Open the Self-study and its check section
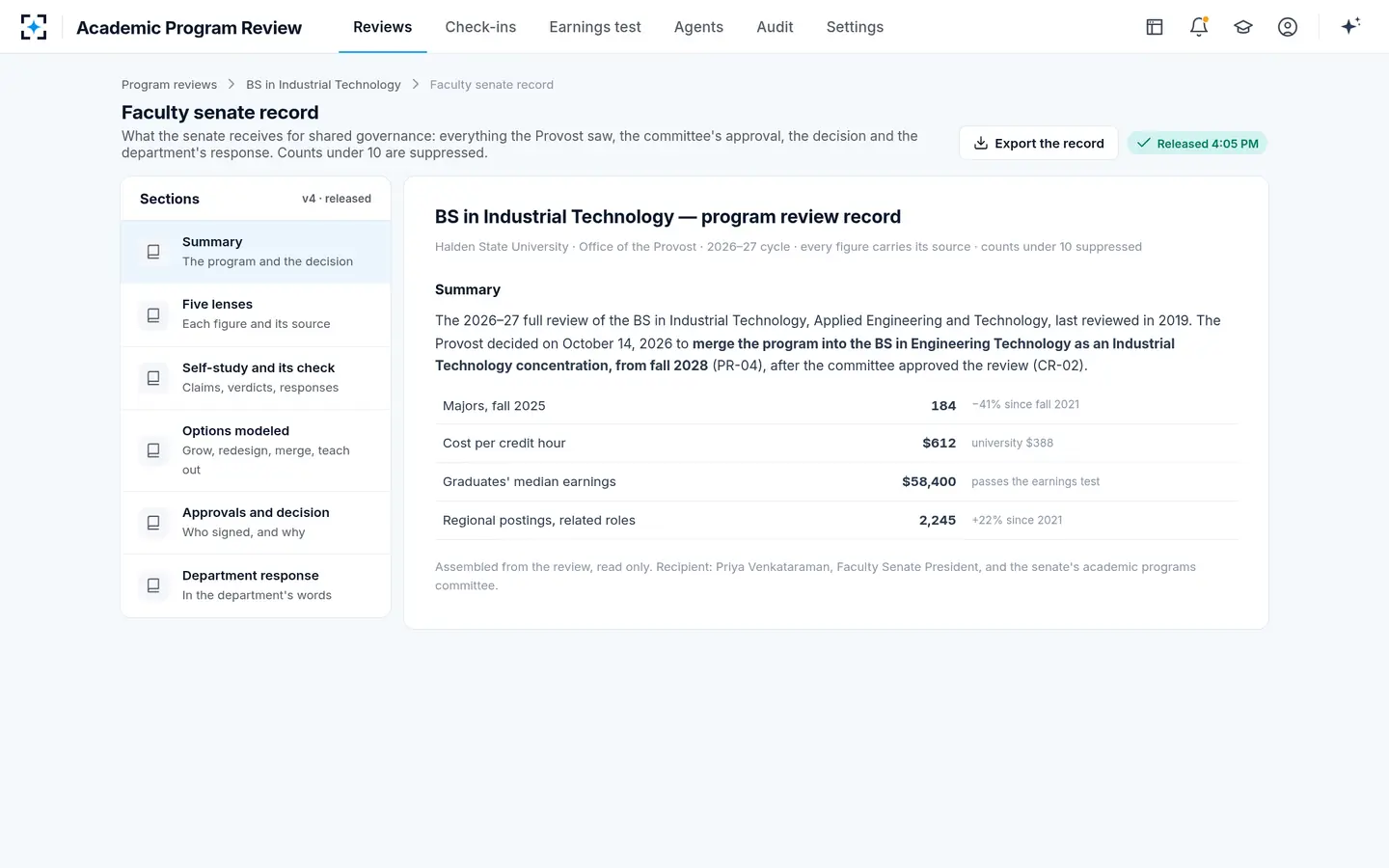Viewport: 1389px width, 868px height. (256, 378)
